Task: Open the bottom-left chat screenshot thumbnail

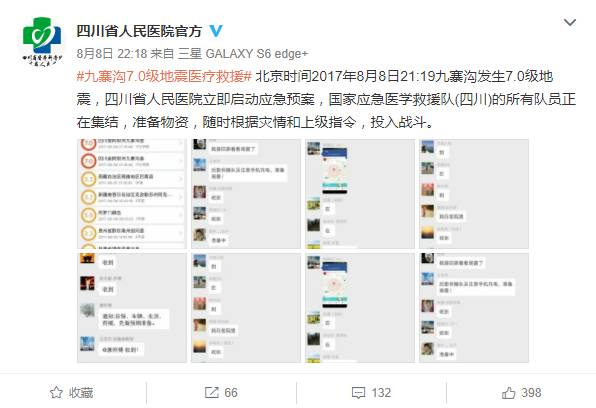Action: (x=132, y=308)
